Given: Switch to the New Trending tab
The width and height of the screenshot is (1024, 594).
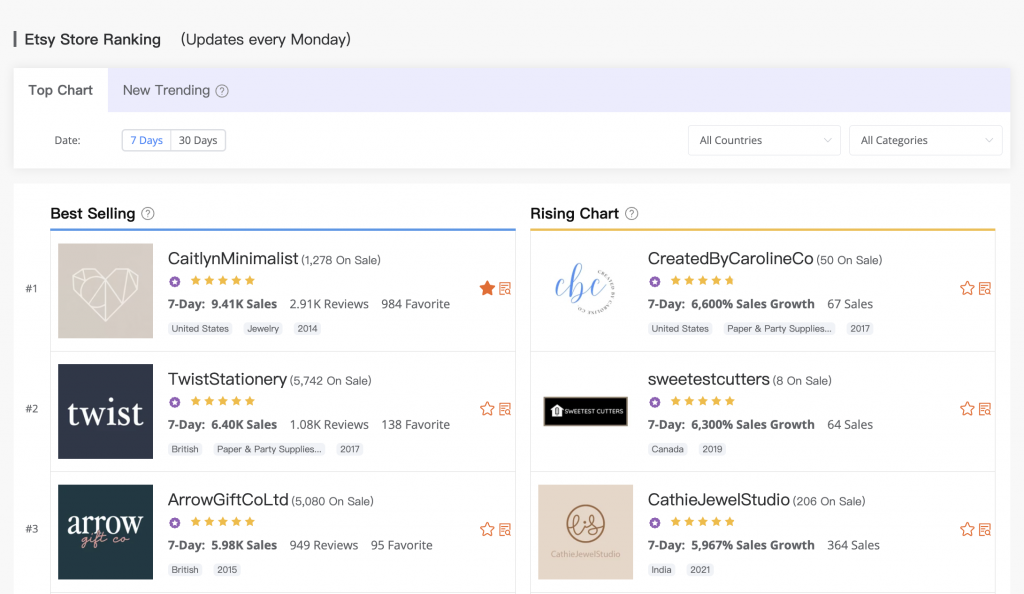Looking at the screenshot, I should click(166, 90).
